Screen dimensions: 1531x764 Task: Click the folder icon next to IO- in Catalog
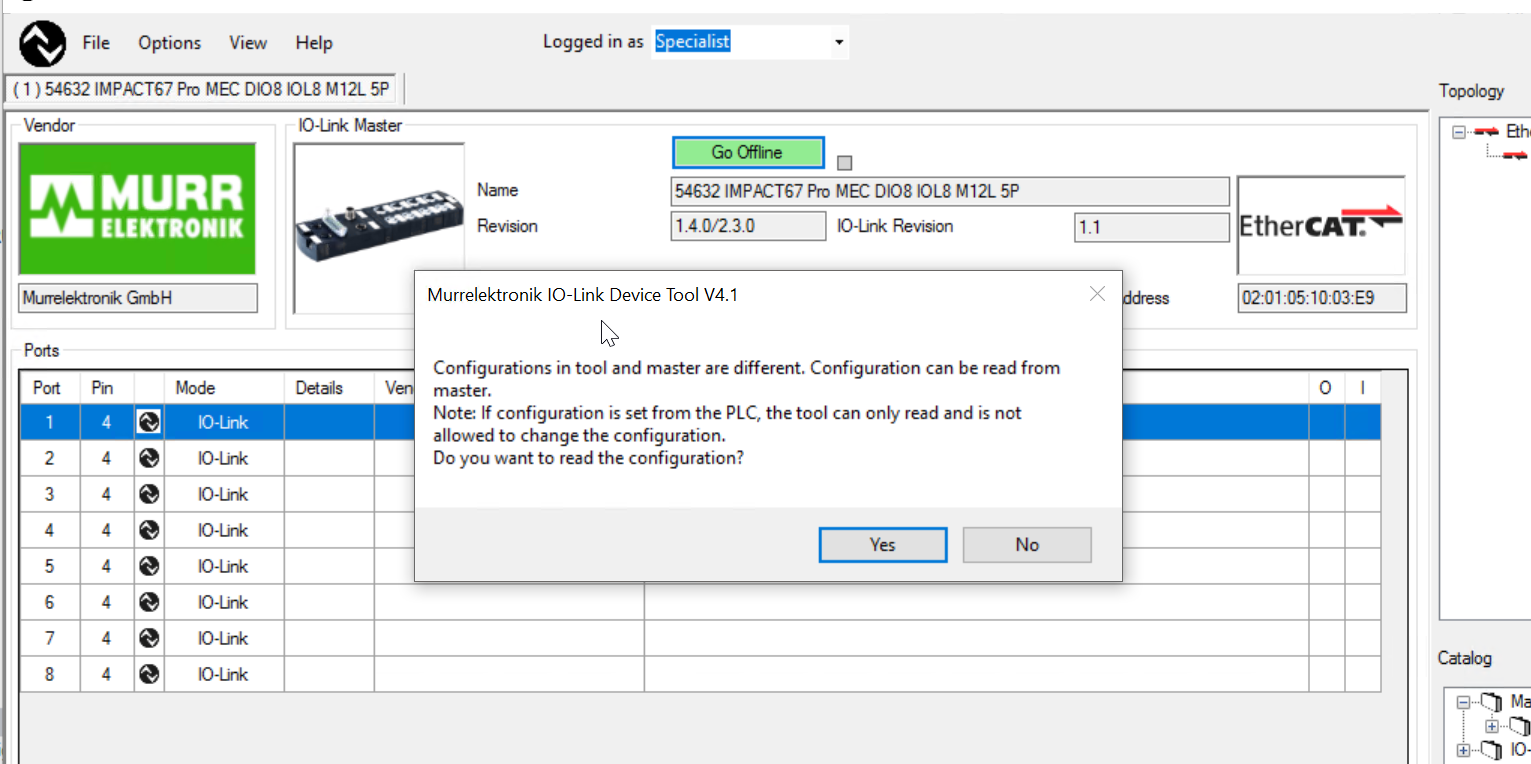coord(1492,749)
